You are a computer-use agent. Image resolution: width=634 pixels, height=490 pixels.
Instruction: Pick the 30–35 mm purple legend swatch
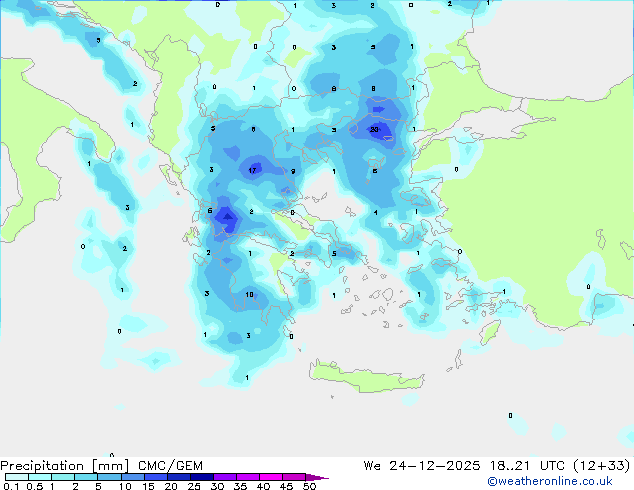[x=224, y=477]
